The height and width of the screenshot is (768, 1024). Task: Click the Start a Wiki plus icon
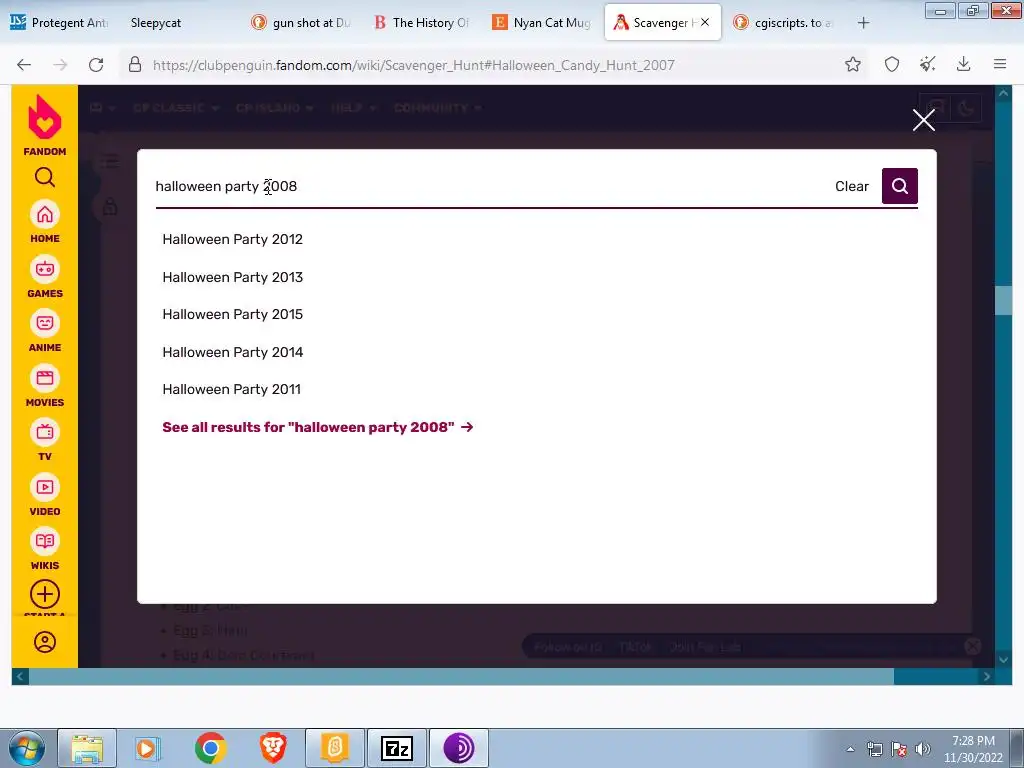tap(44, 594)
